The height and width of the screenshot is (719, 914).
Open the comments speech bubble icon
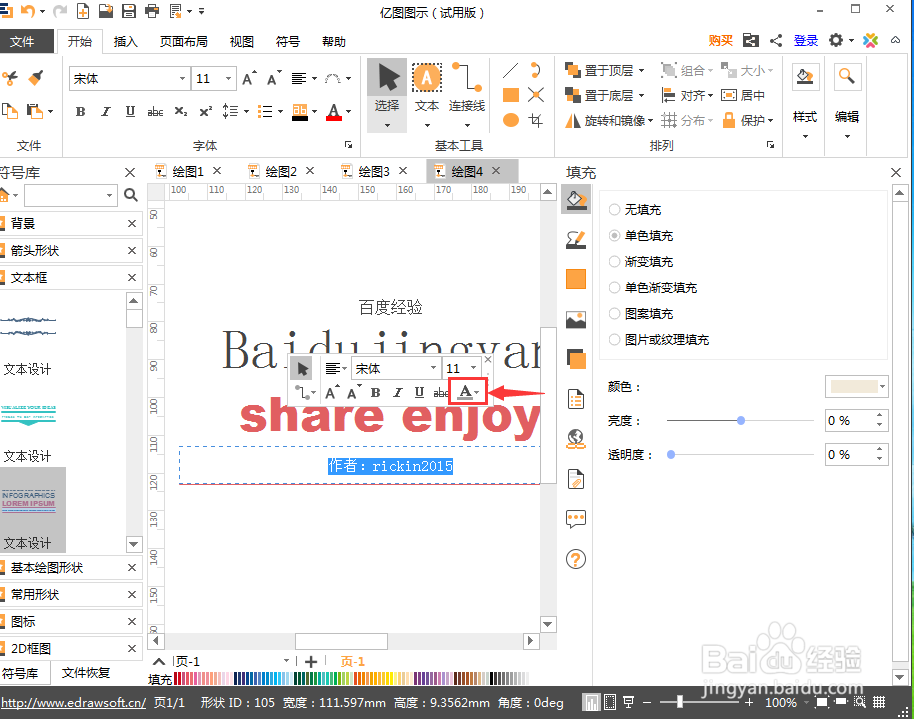coord(576,518)
